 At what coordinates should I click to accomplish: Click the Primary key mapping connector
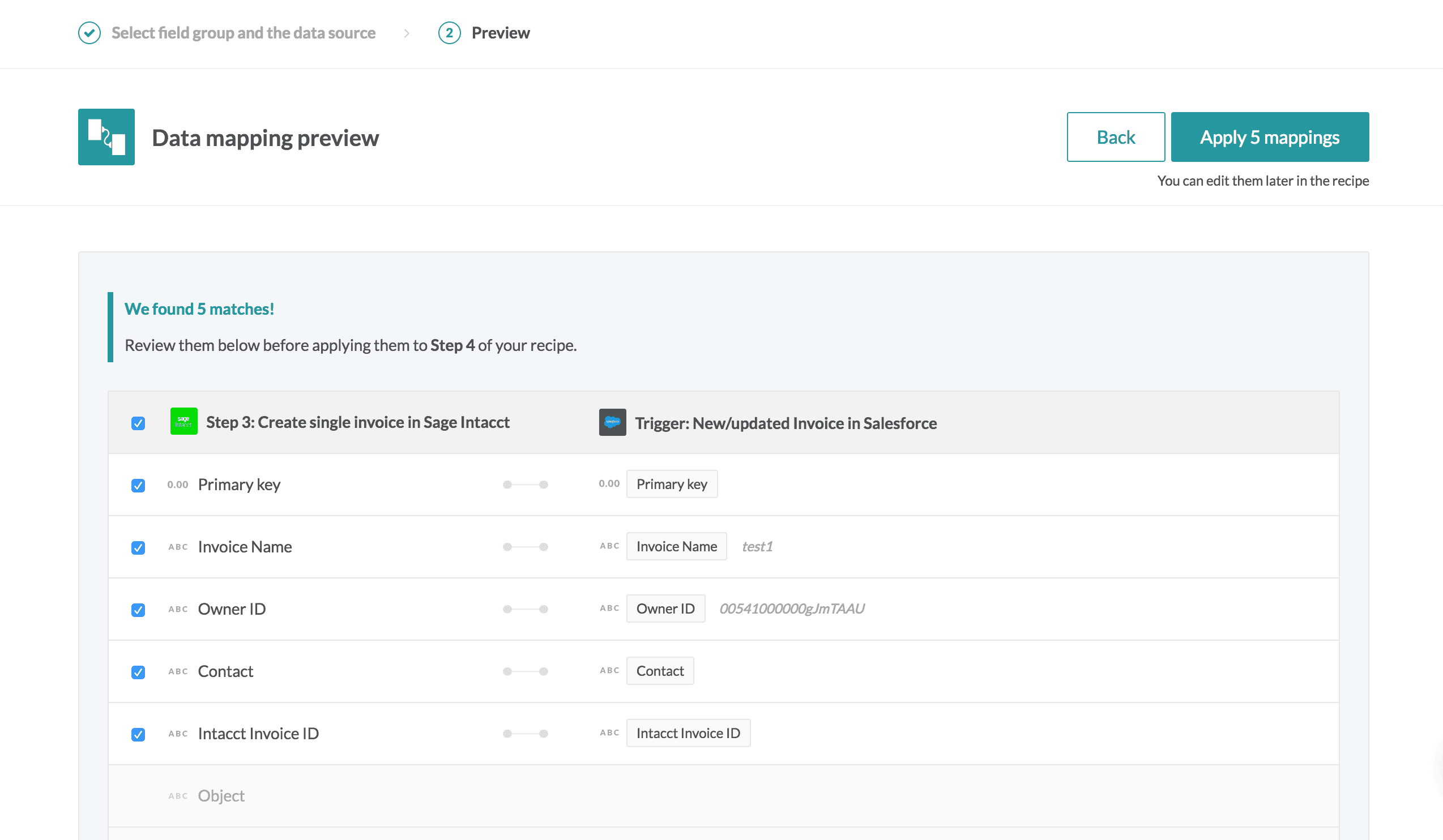pos(525,485)
